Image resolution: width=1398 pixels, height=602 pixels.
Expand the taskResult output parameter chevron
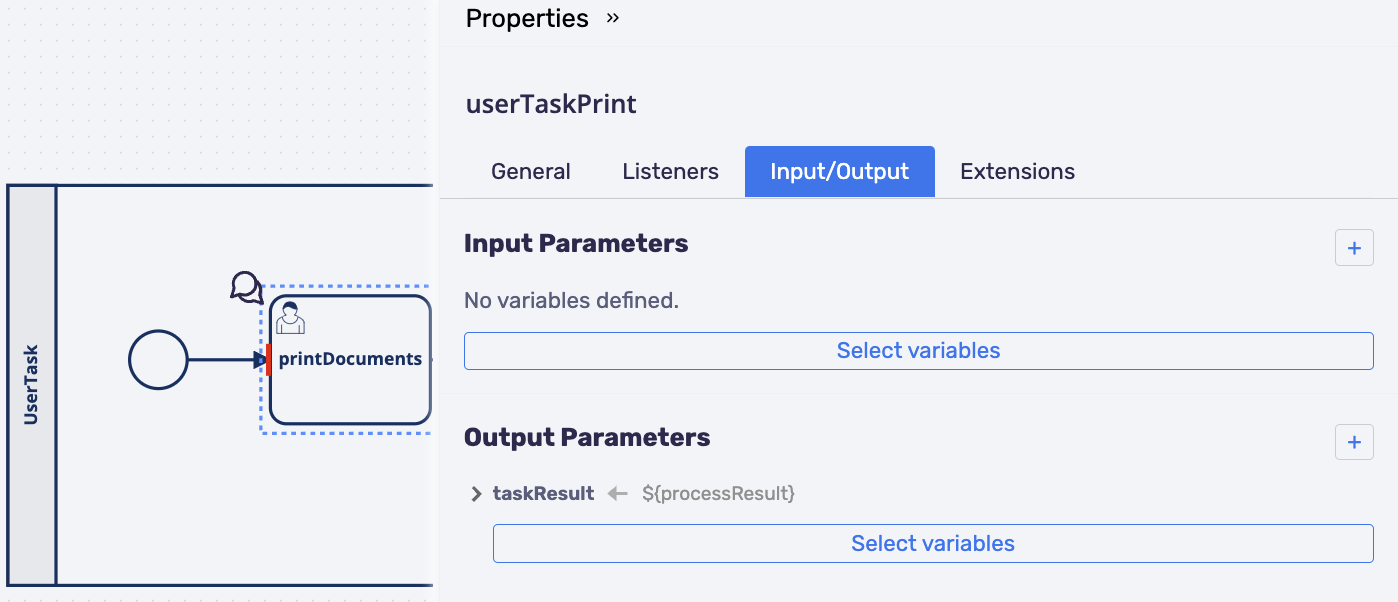pyautogui.click(x=476, y=494)
